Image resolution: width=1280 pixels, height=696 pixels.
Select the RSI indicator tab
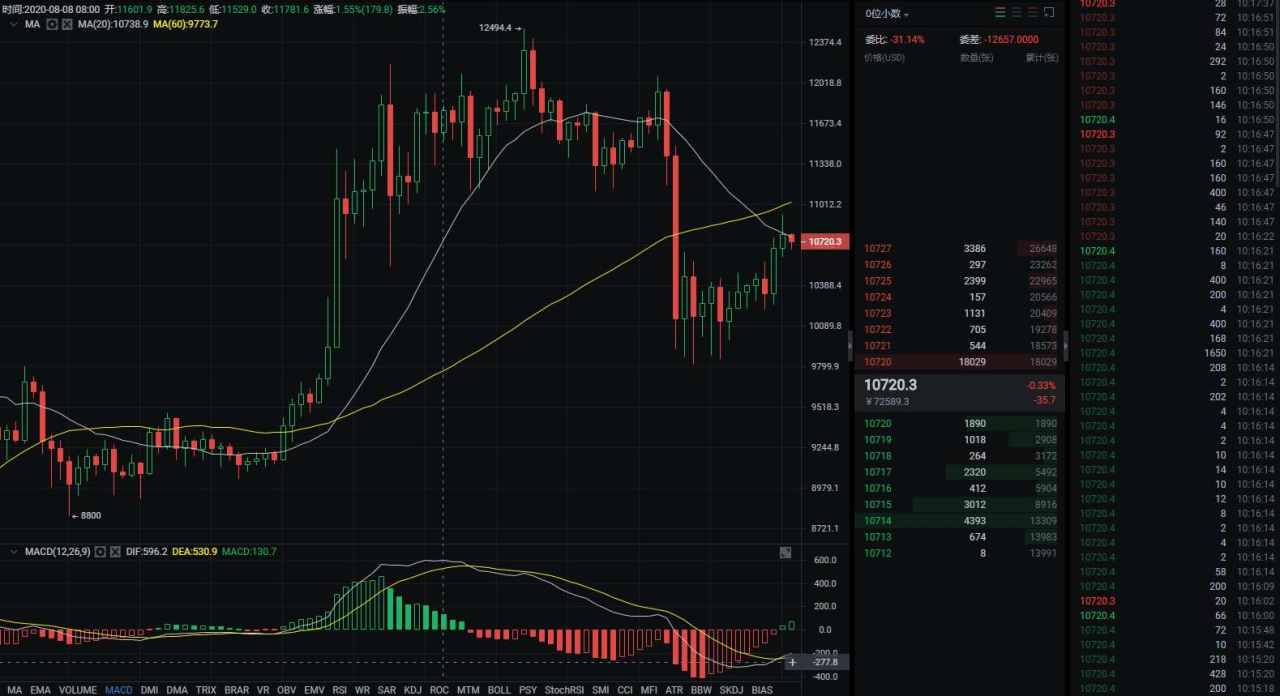tap(340, 690)
